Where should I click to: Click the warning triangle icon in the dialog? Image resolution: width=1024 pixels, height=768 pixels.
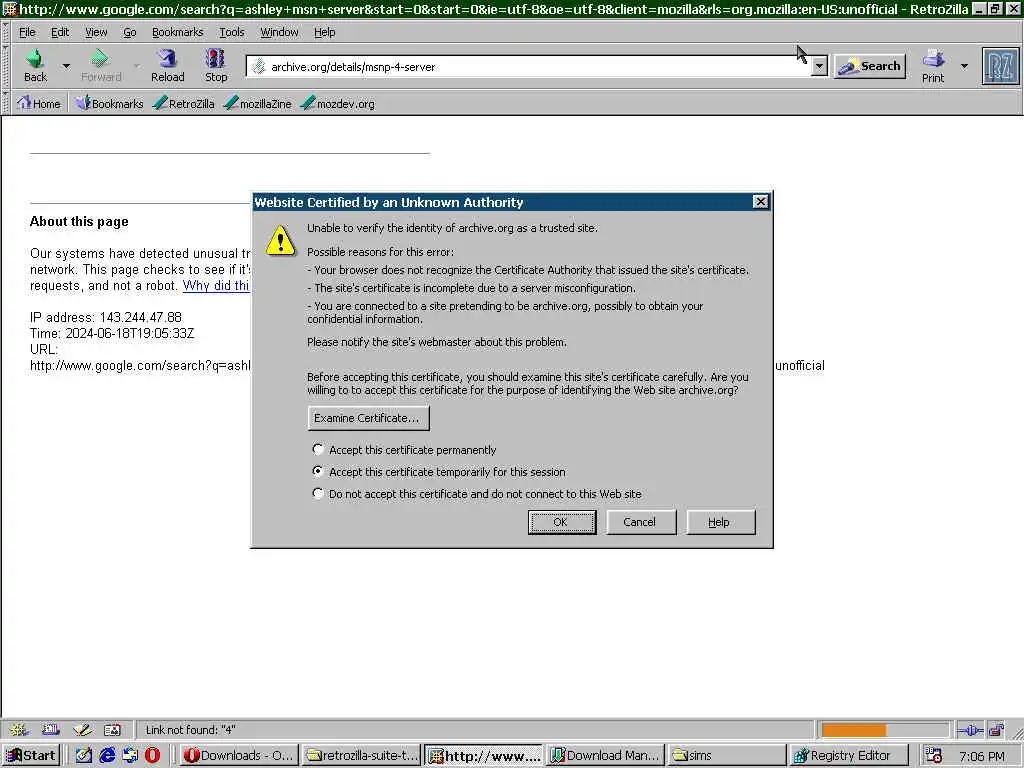(x=280, y=240)
